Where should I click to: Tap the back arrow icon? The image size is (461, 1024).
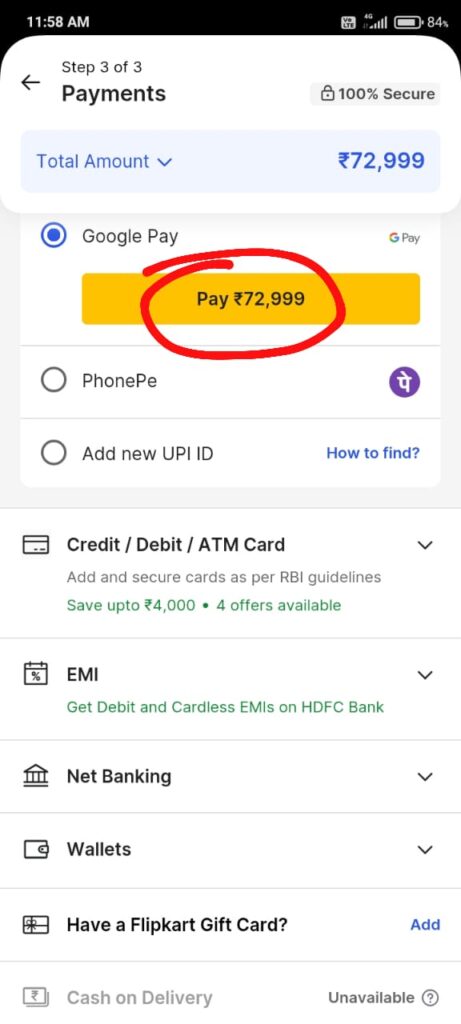pyautogui.click(x=30, y=82)
